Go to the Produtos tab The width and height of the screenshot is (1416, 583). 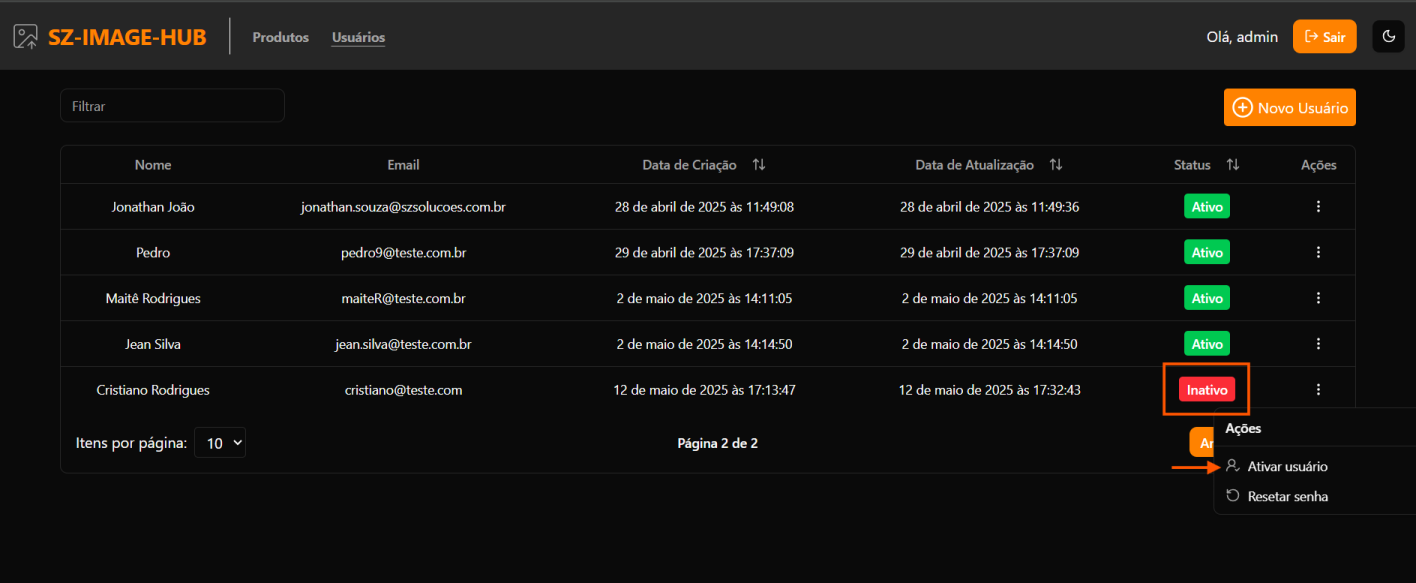[x=280, y=38]
